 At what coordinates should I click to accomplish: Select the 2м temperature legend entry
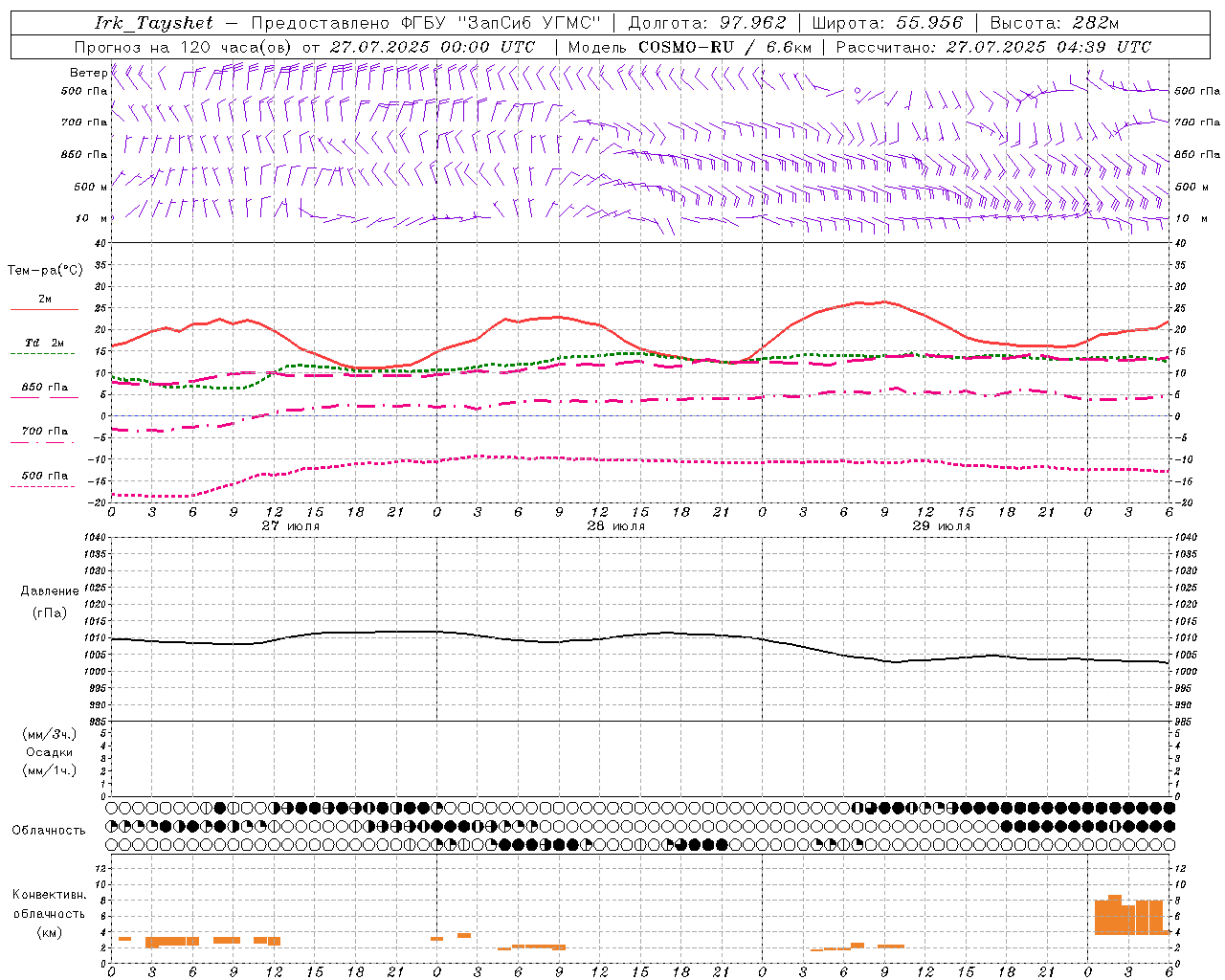pos(45,300)
